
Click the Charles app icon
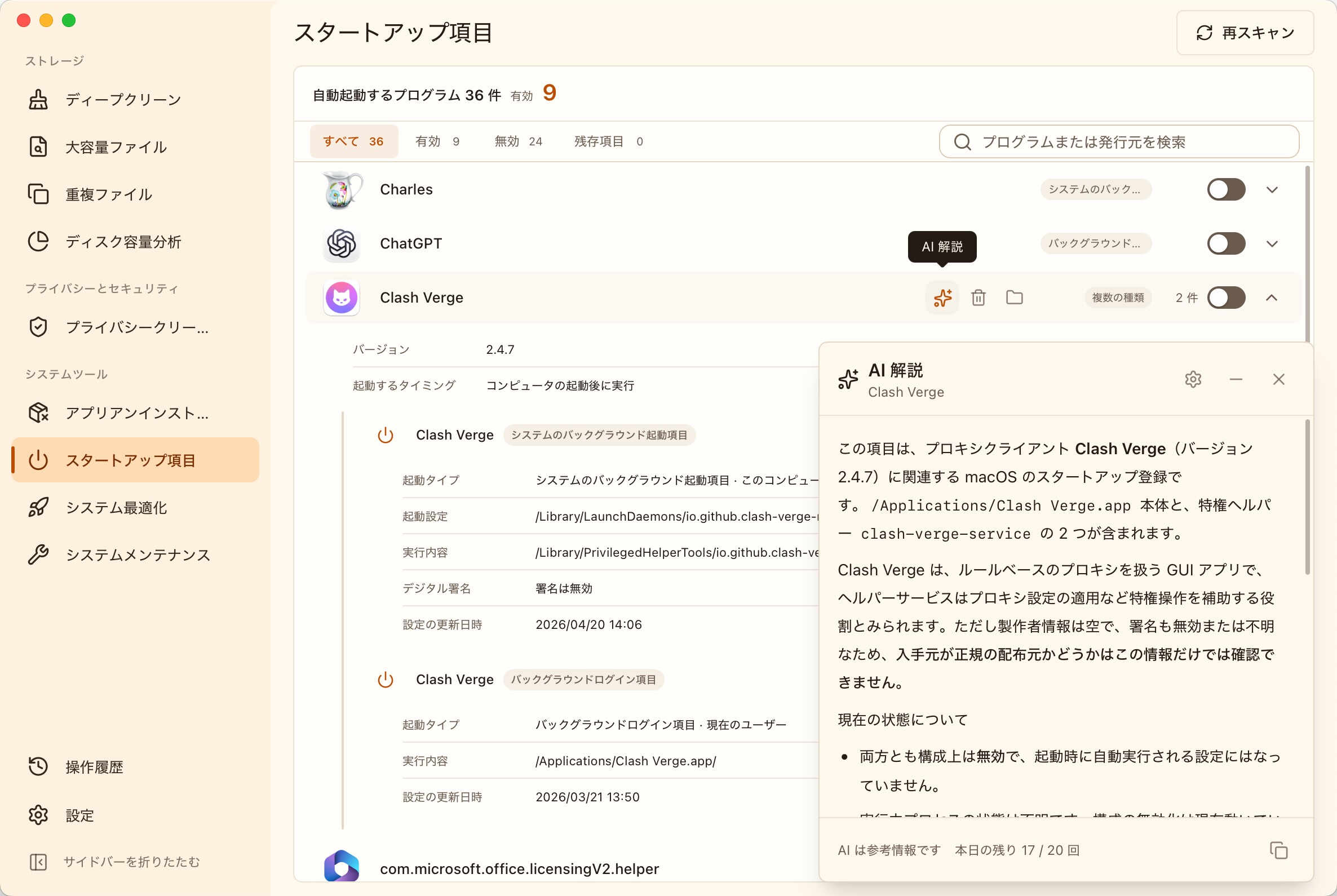(341, 190)
